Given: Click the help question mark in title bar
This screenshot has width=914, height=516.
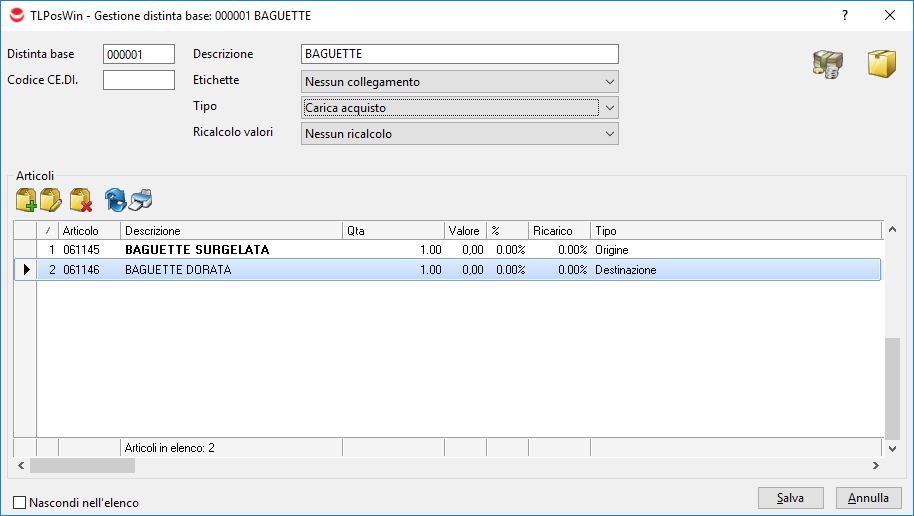Looking at the screenshot, I should pyautogui.click(x=845, y=15).
